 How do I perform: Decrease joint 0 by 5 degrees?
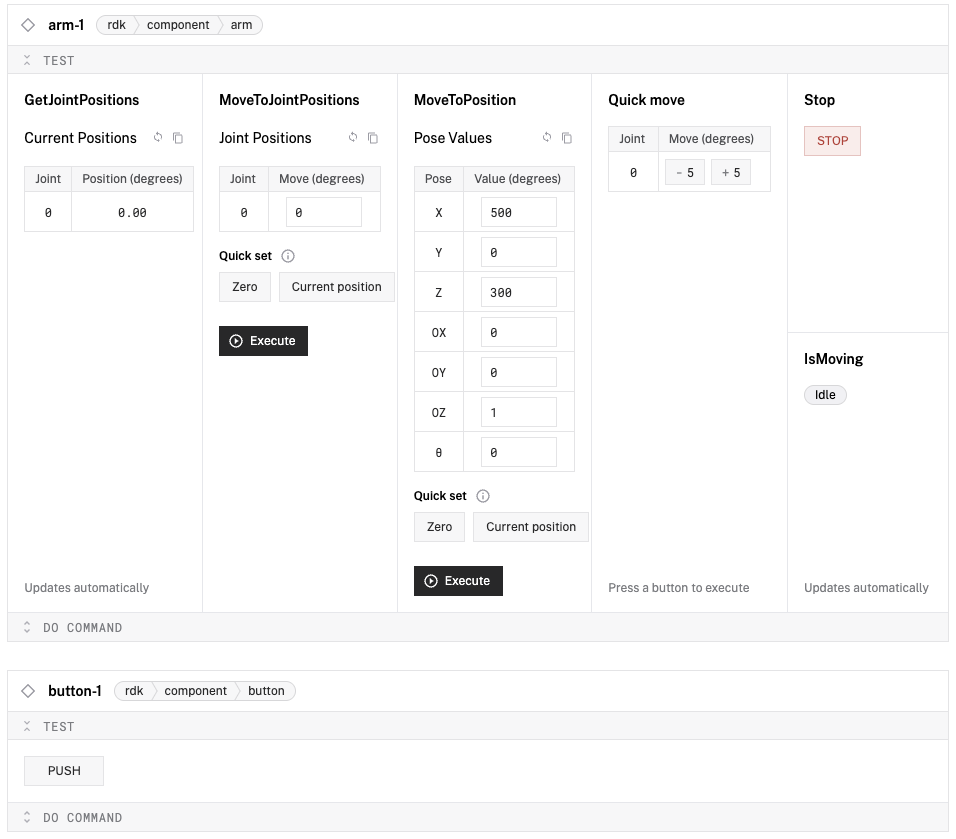(x=685, y=173)
